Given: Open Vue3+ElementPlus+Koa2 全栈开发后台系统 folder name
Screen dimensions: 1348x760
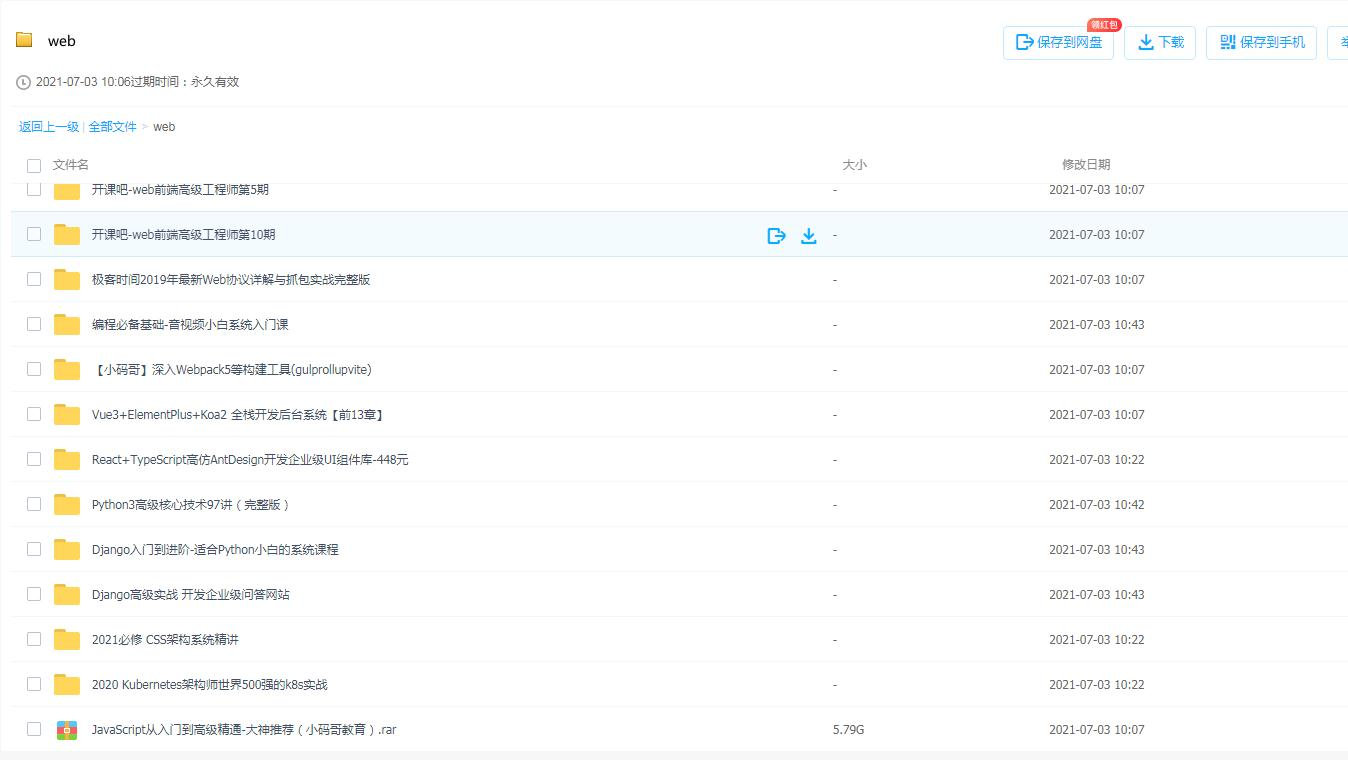Looking at the screenshot, I should pyautogui.click(x=239, y=415).
